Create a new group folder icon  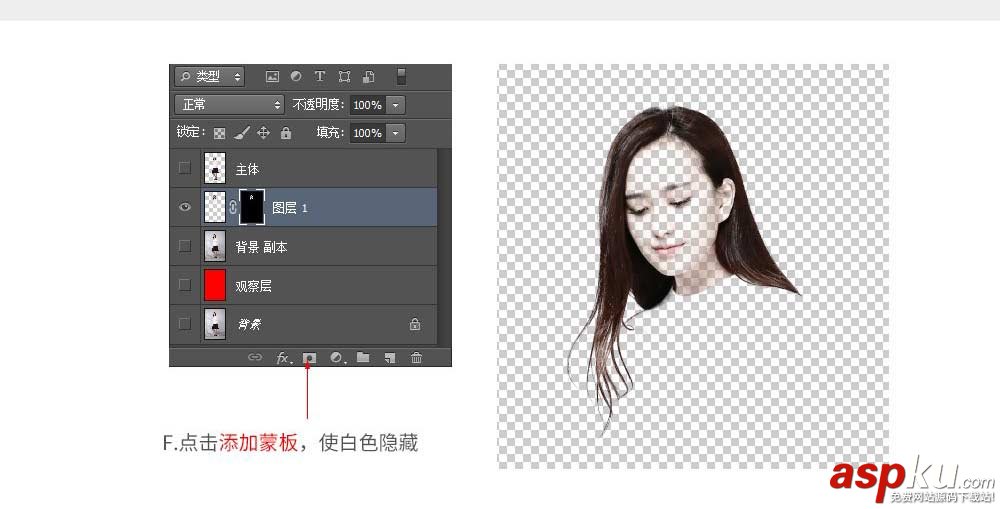[363, 357]
